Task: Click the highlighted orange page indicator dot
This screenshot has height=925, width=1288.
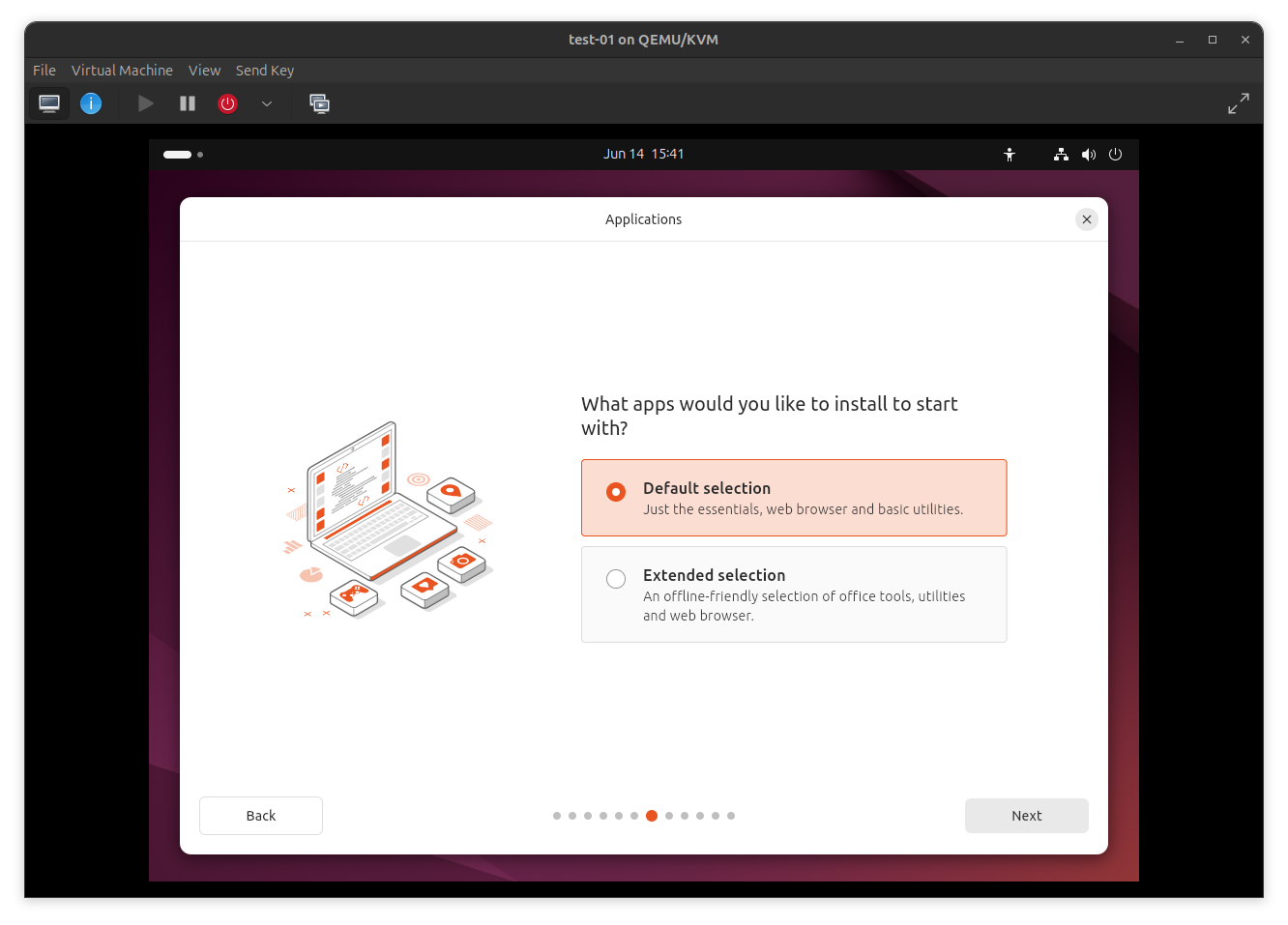Action: pos(651,815)
